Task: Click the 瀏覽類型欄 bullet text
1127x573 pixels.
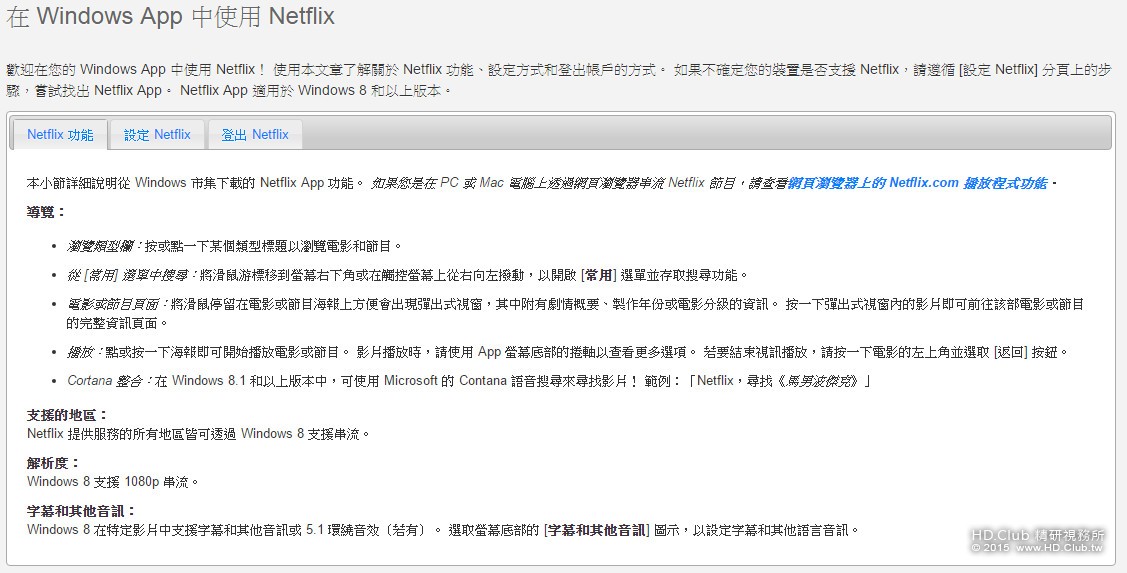Action: pos(234,247)
